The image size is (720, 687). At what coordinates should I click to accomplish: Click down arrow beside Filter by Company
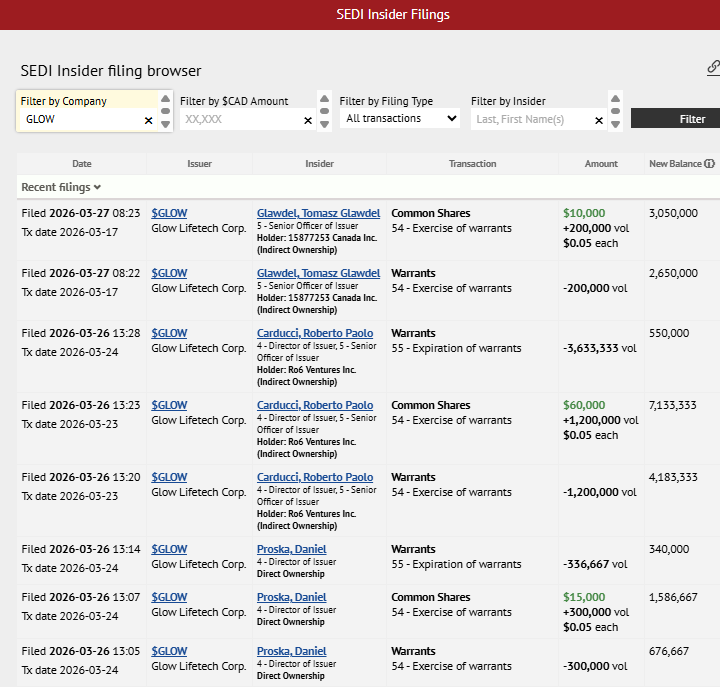166,124
